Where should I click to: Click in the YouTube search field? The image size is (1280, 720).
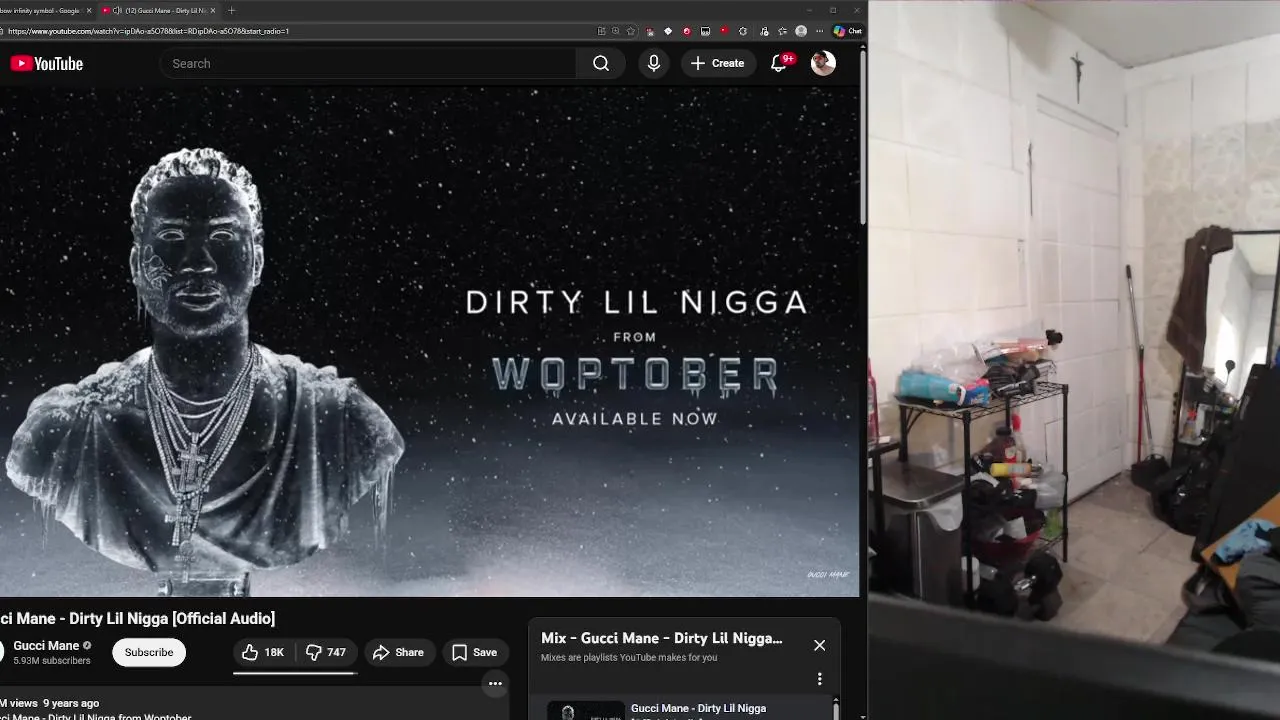tap(370, 63)
